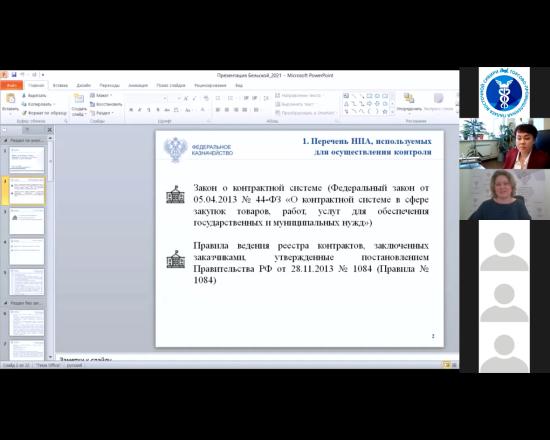Select slide 1 thumbnail
550x440 pixels.
pyautogui.click(x=27, y=160)
